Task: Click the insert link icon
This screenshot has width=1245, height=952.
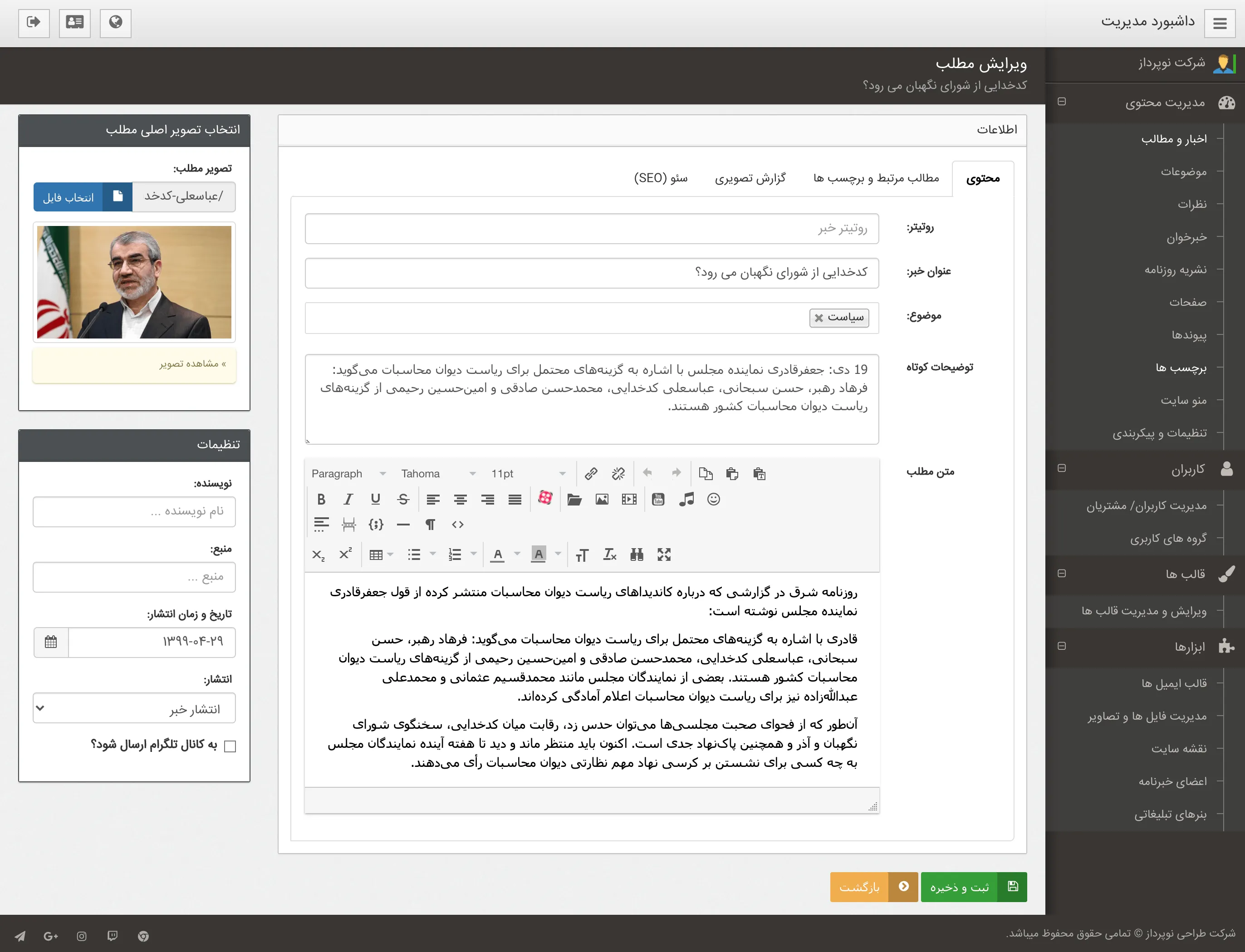Action: click(x=591, y=473)
